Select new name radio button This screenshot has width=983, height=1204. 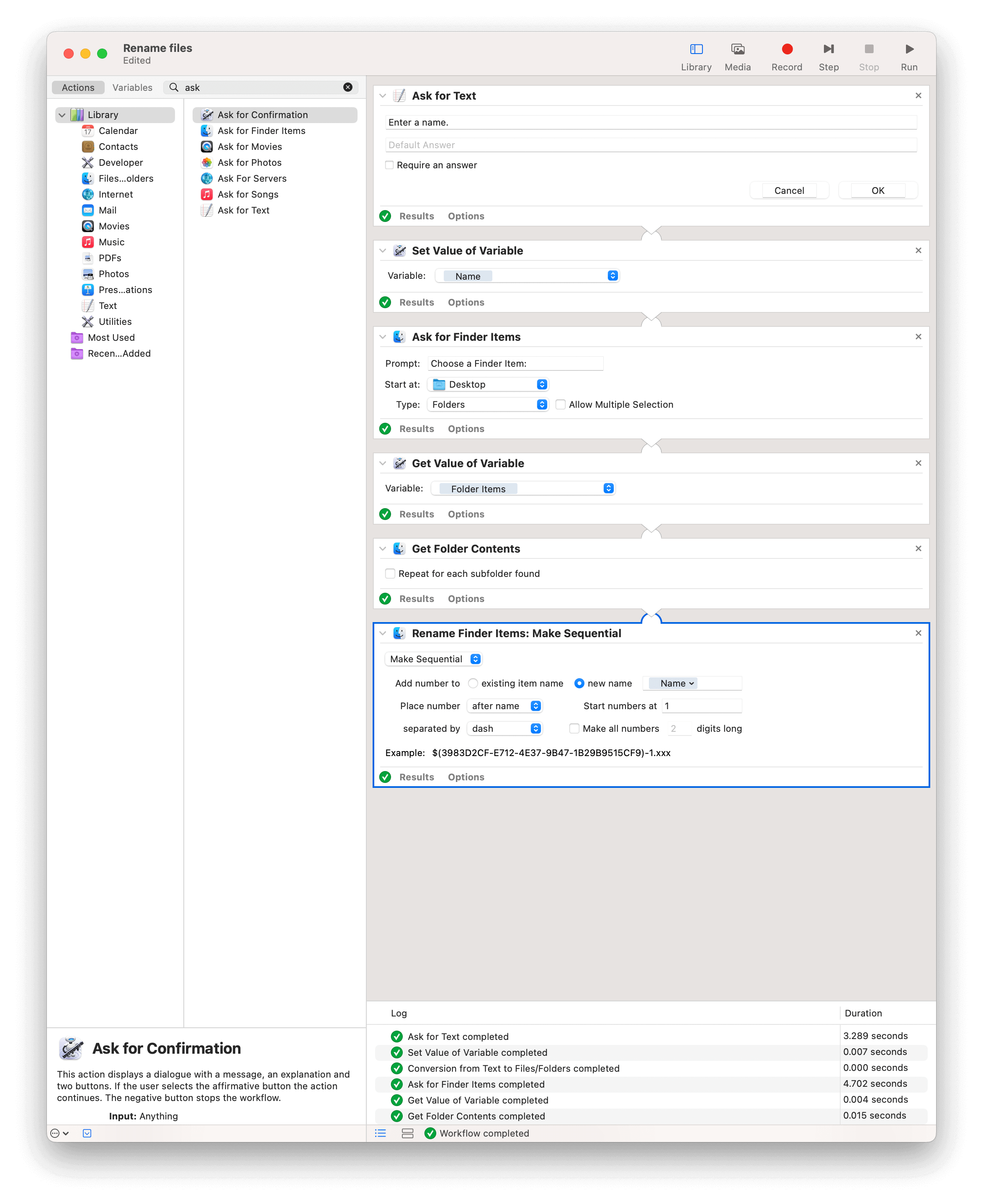coord(579,683)
